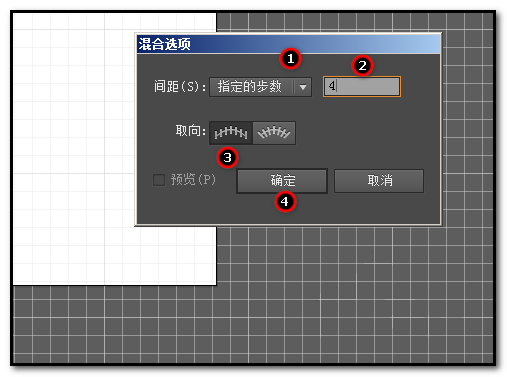Image resolution: width=507 pixels, height=377 pixels.
Task: Enable the 预览(P) preview checkbox
Action: pos(159,180)
